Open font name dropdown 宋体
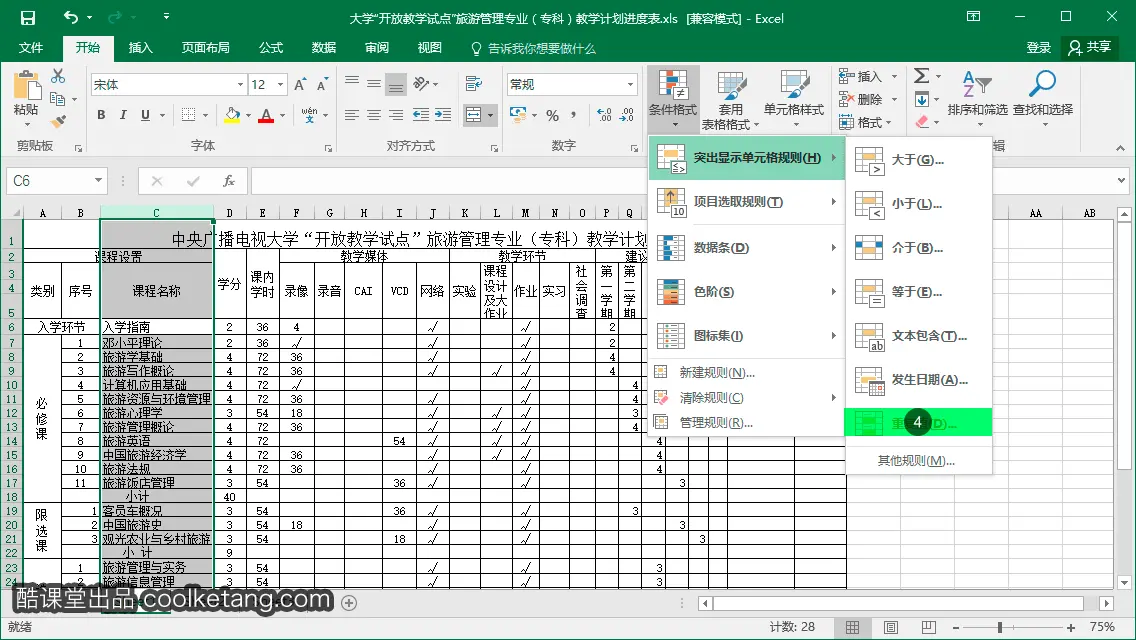Image resolution: width=1136 pixels, height=640 pixels. click(x=240, y=85)
